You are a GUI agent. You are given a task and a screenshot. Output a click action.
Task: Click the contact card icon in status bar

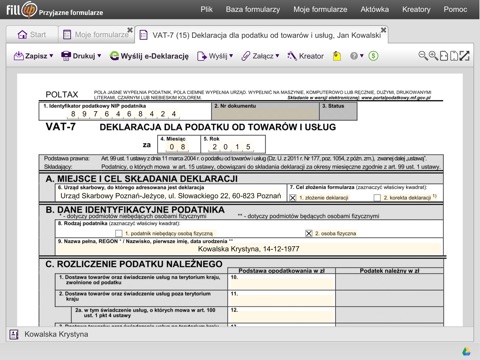(14, 334)
